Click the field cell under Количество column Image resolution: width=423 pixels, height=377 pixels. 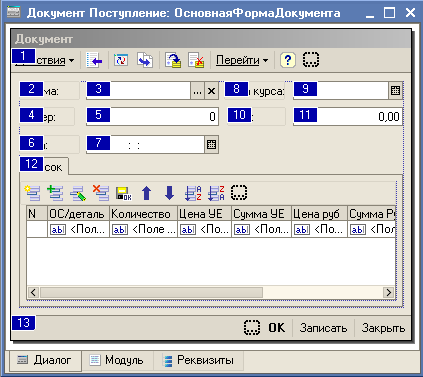[x=143, y=229]
